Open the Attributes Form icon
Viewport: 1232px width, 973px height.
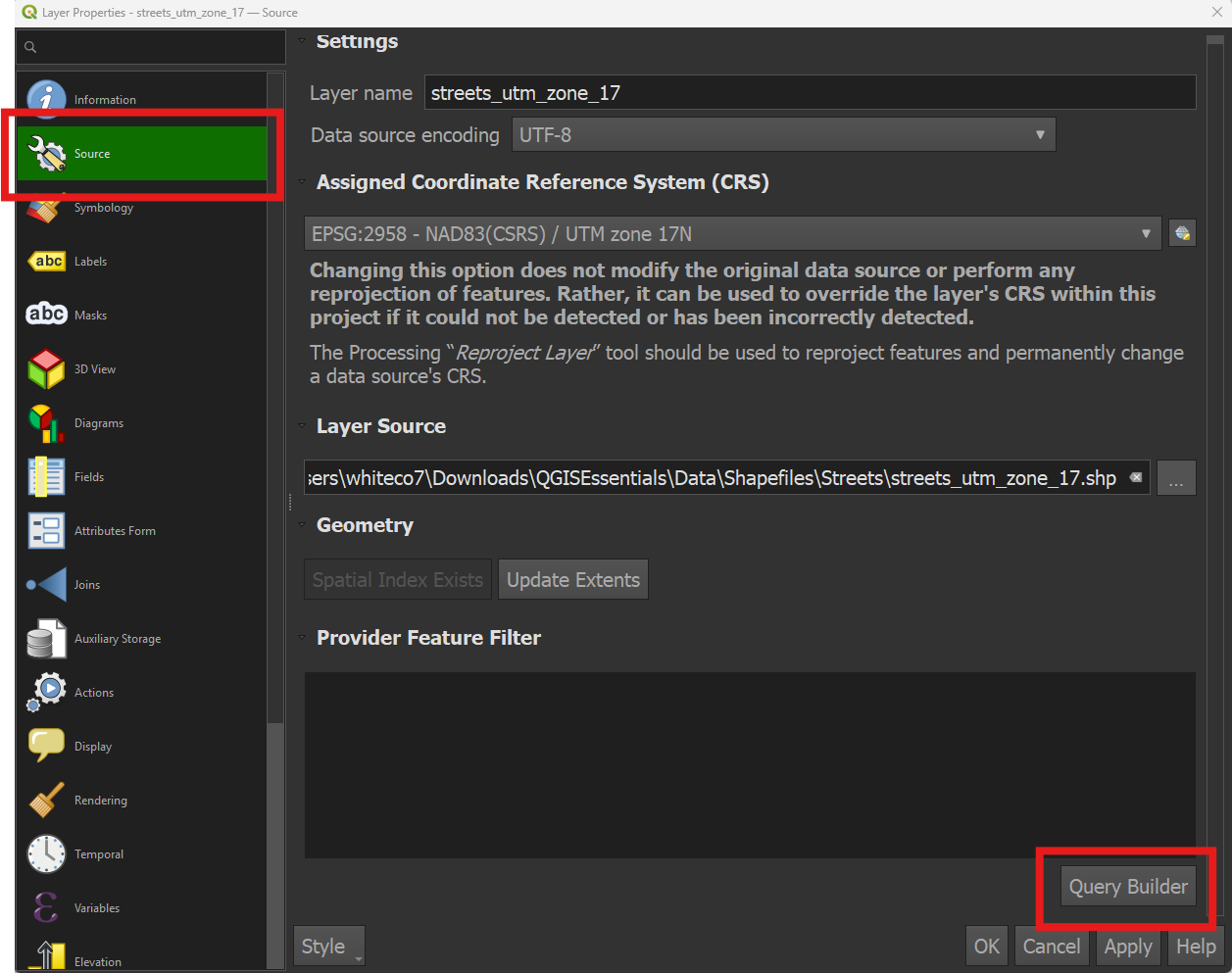click(46, 530)
